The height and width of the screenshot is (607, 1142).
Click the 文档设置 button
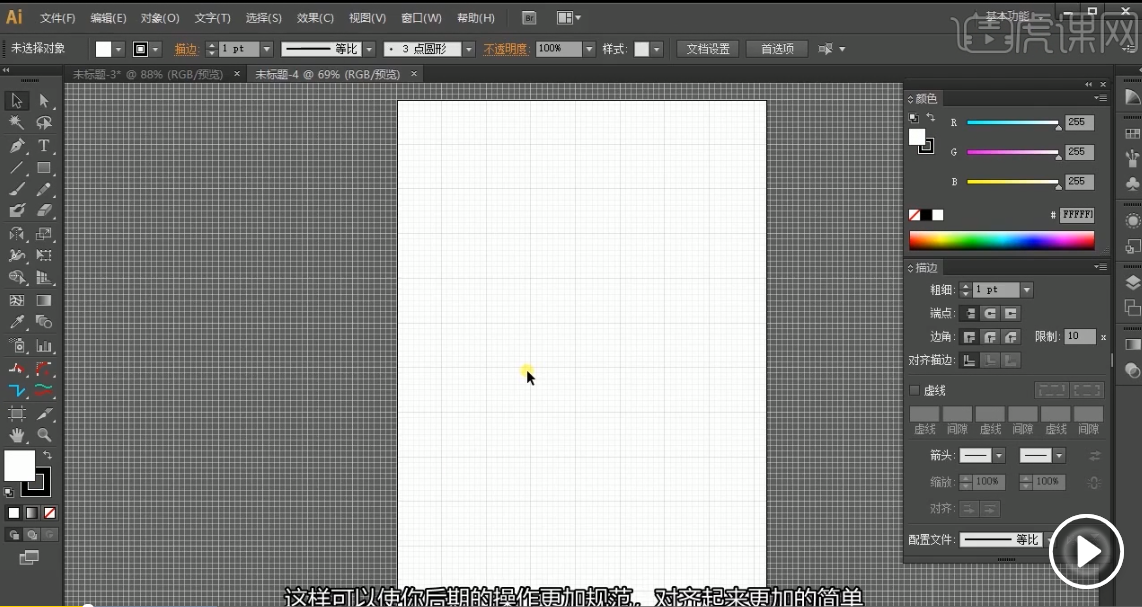click(x=709, y=49)
